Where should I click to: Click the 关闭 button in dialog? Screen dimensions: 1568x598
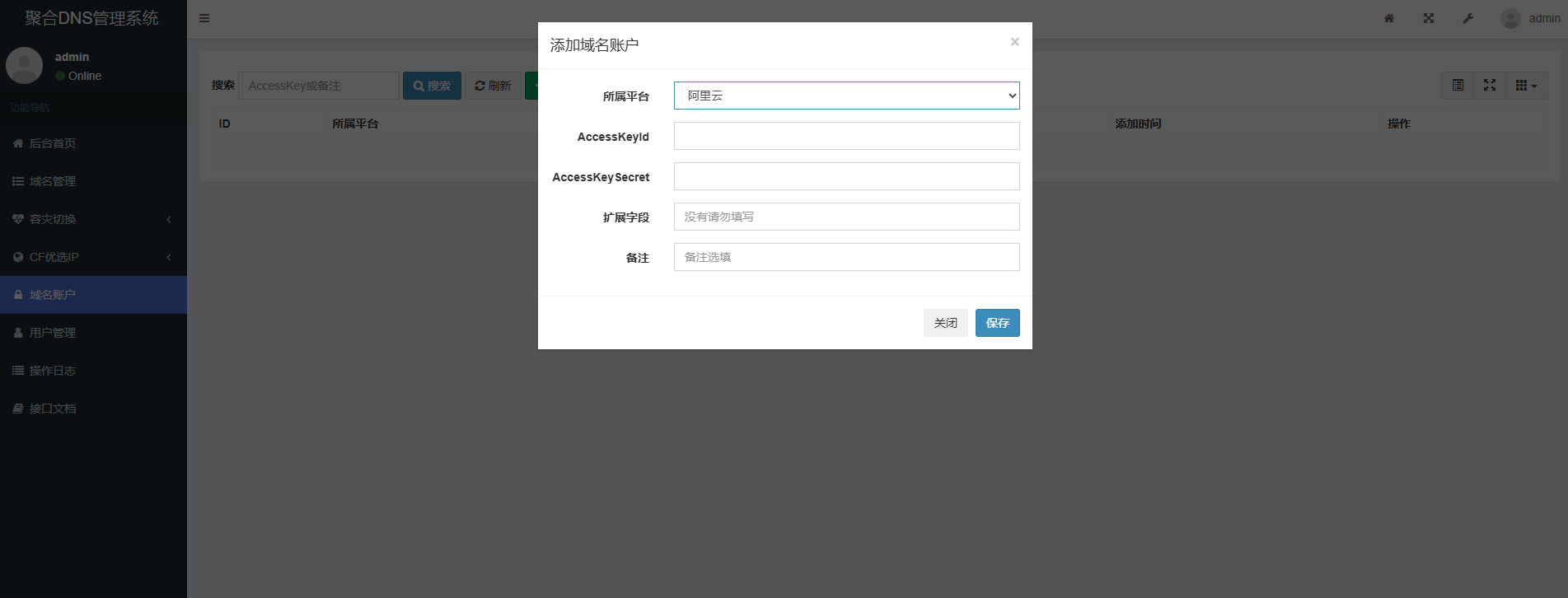tap(945, 323)
